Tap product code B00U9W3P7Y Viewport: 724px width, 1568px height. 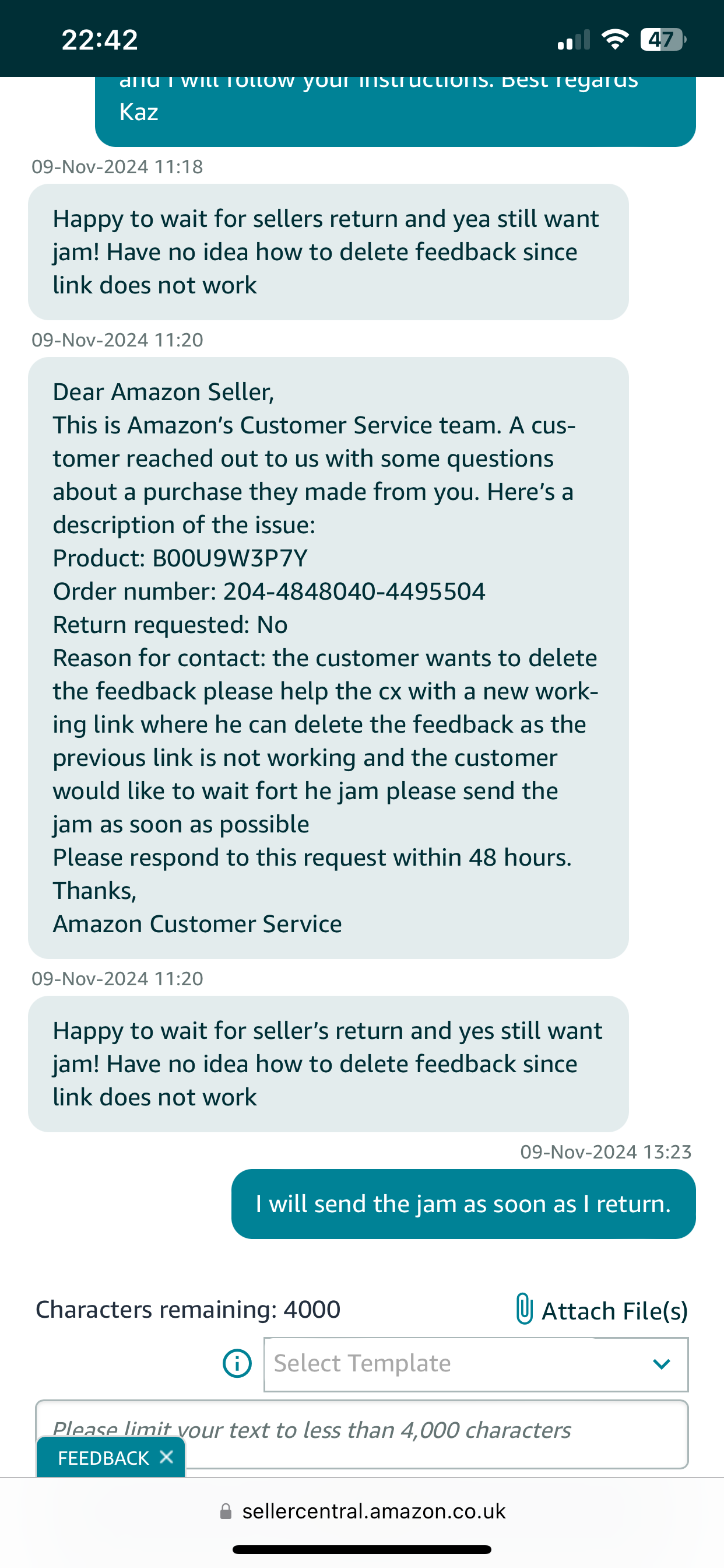pyautogui.click(x=230, y=558)
